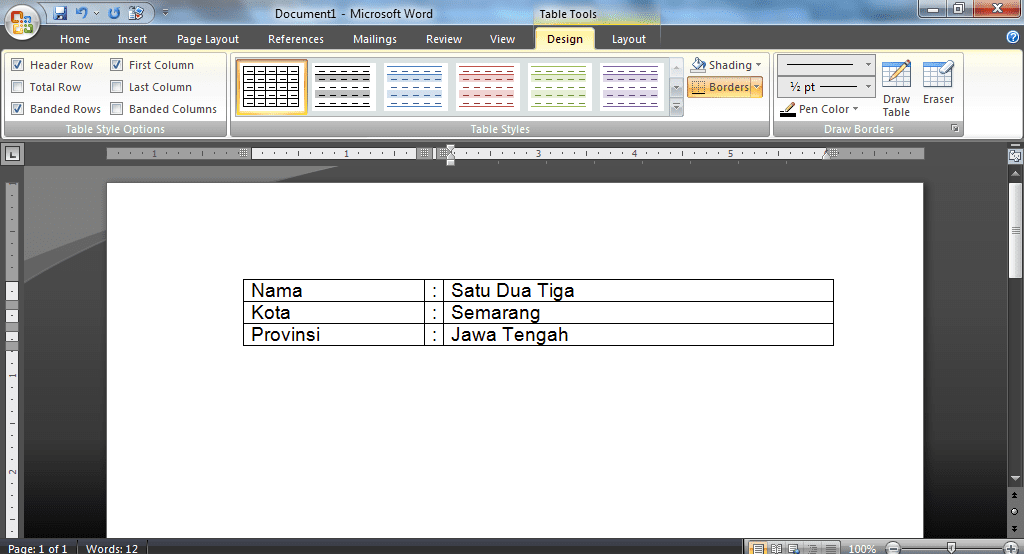Click the zoom slider handle
The image size is (1024, 554).
point(952,548)
